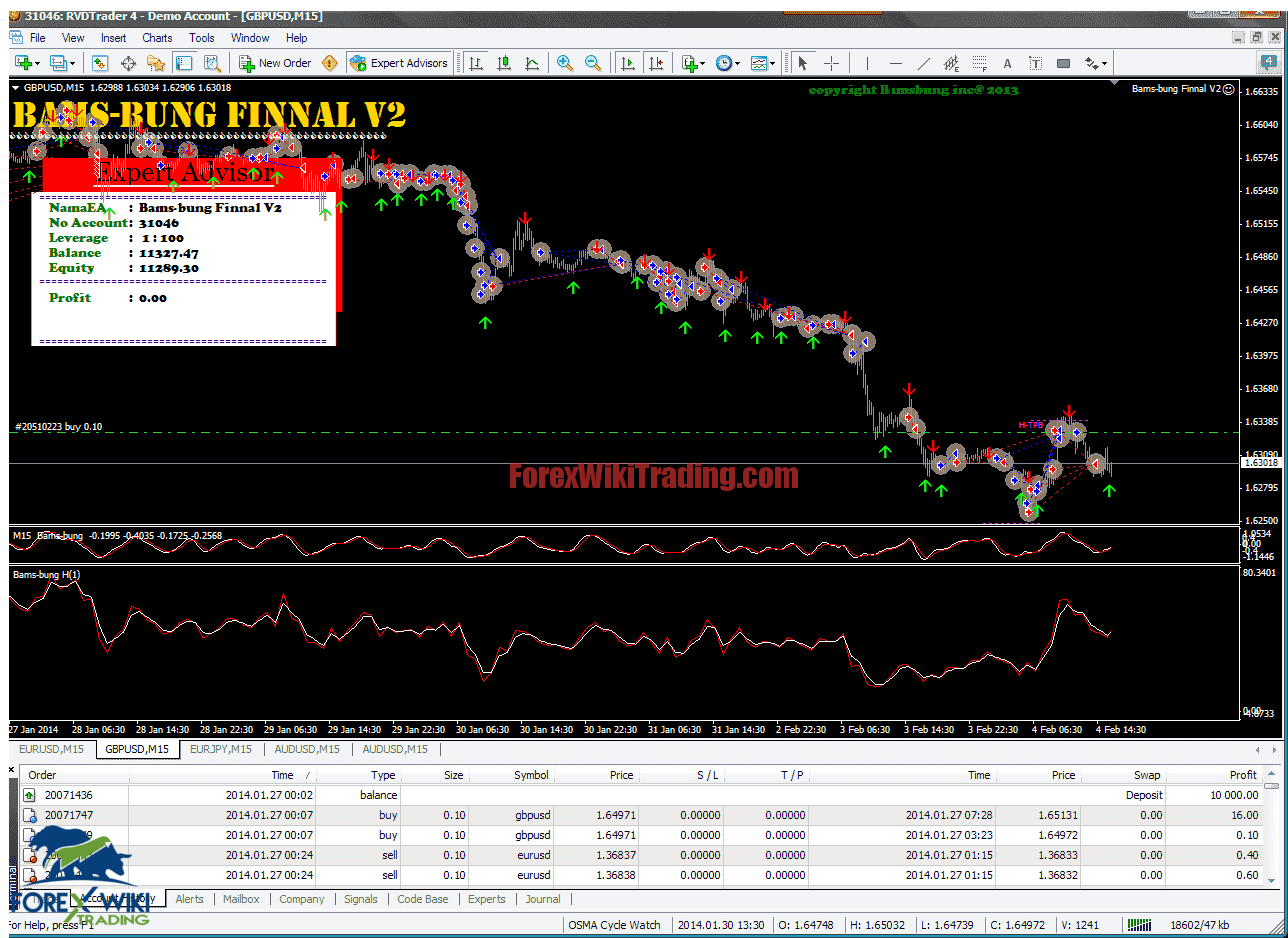Switch to the EURUSD,M15 chart tab
This screenshot has height=938, width=1288.
point(51,749)
